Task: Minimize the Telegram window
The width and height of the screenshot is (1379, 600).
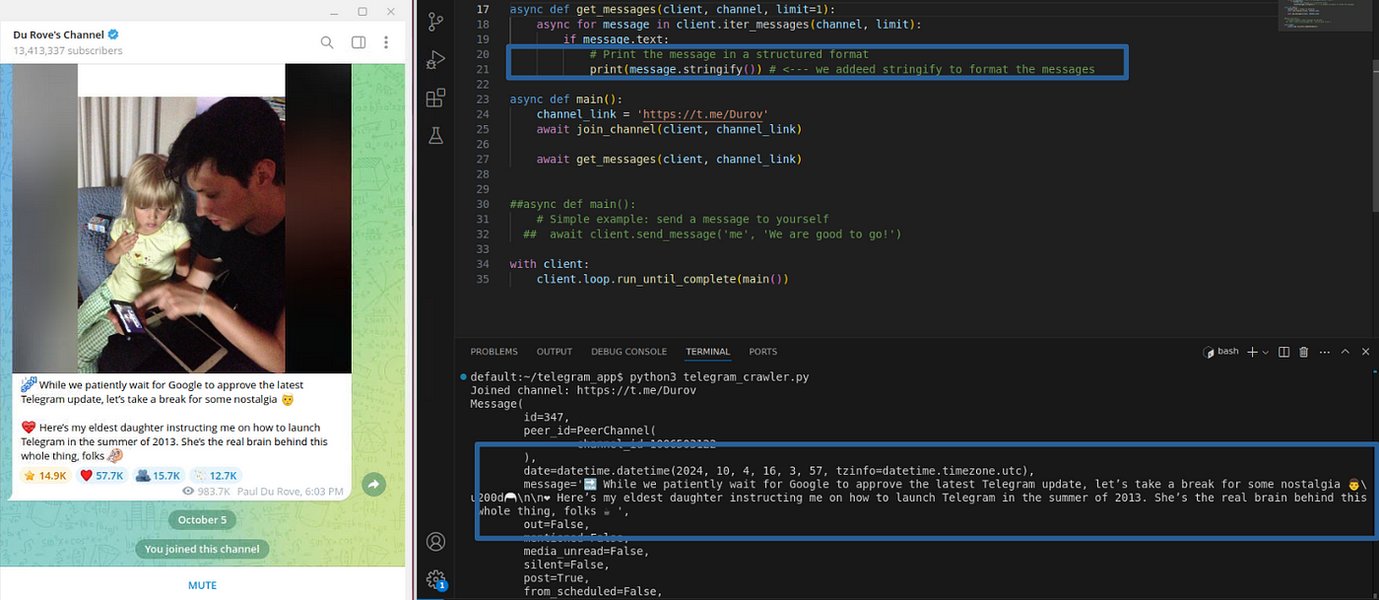Action: pos(333,12)
